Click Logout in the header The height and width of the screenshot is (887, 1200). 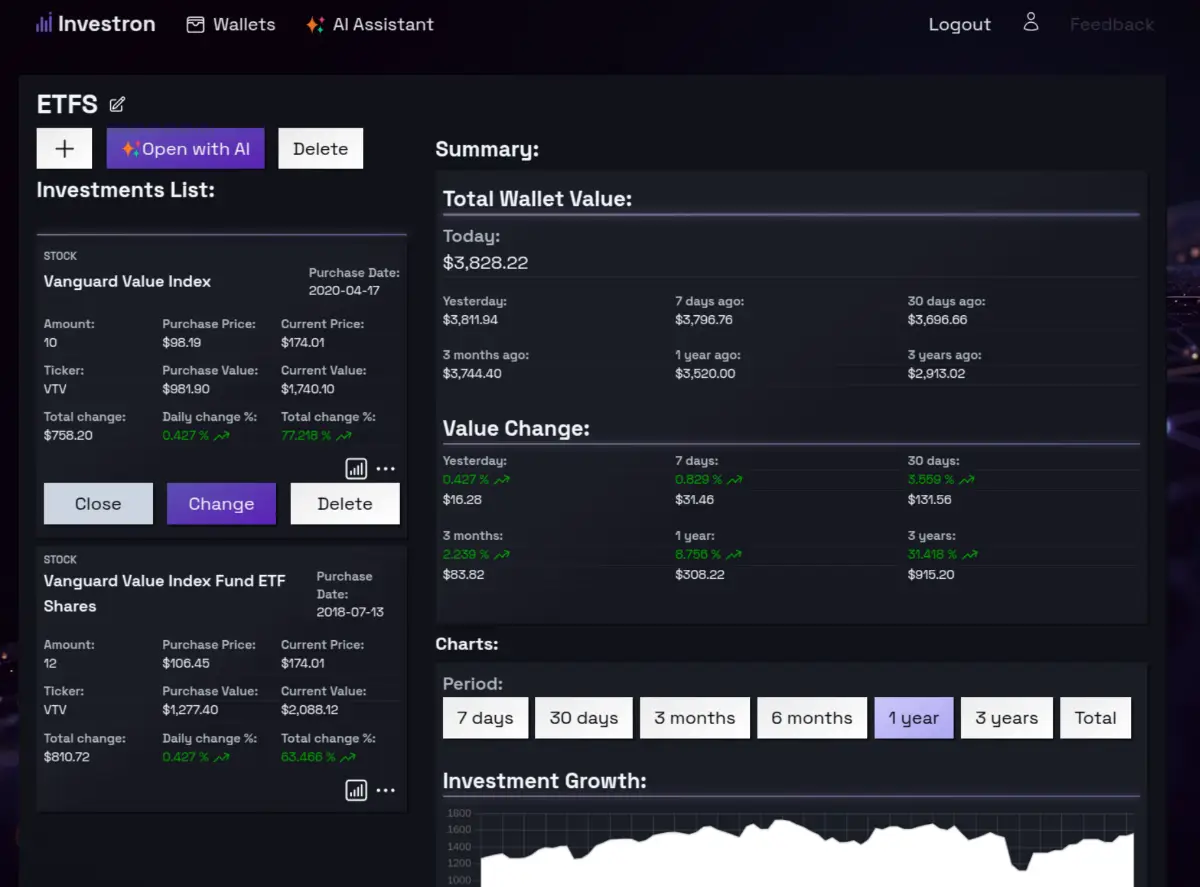959,25
